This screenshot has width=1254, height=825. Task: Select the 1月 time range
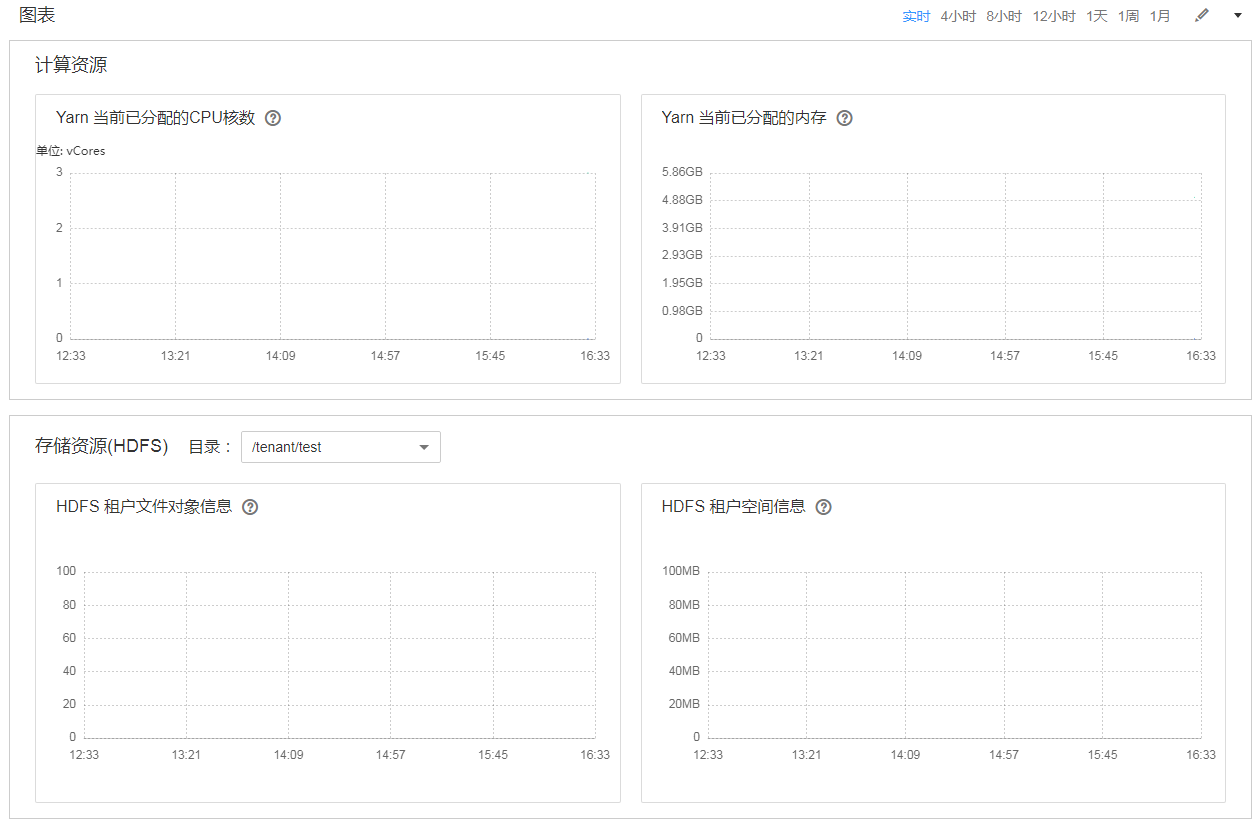click(x=1160, y=16)
